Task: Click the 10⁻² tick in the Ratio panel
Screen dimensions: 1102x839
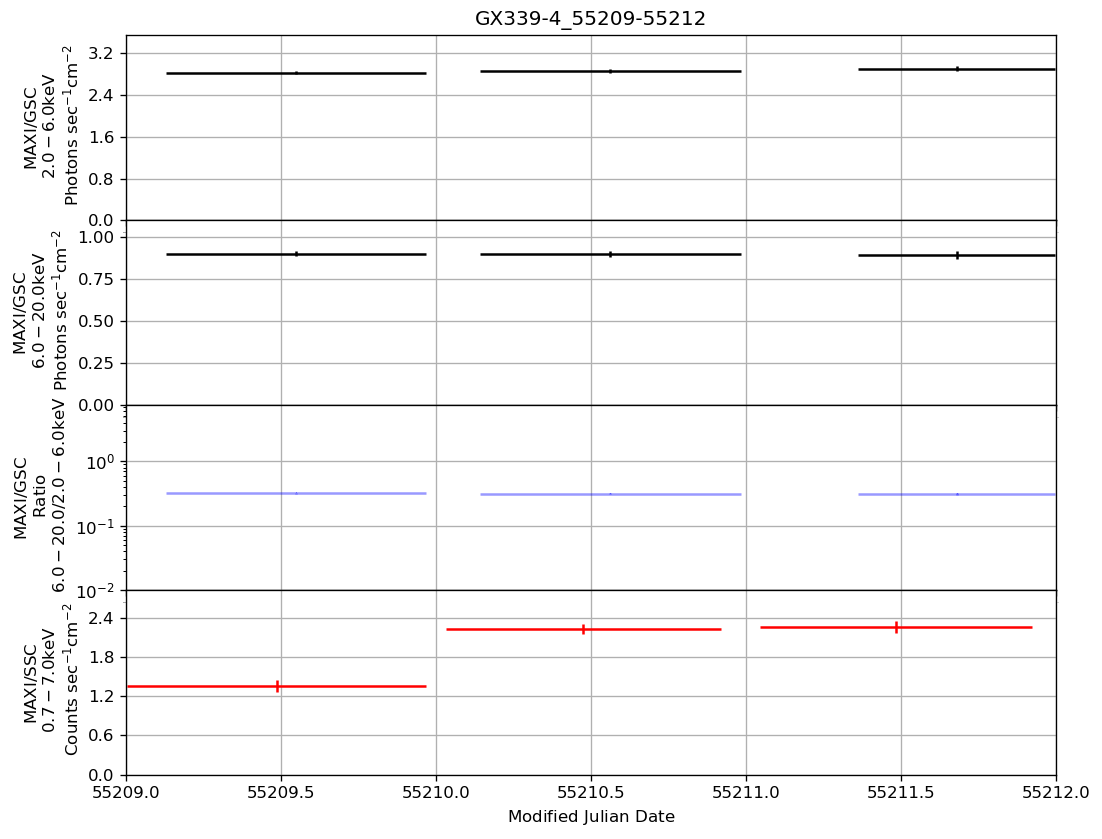Action: pyautogui.click(x=98, y=591)
